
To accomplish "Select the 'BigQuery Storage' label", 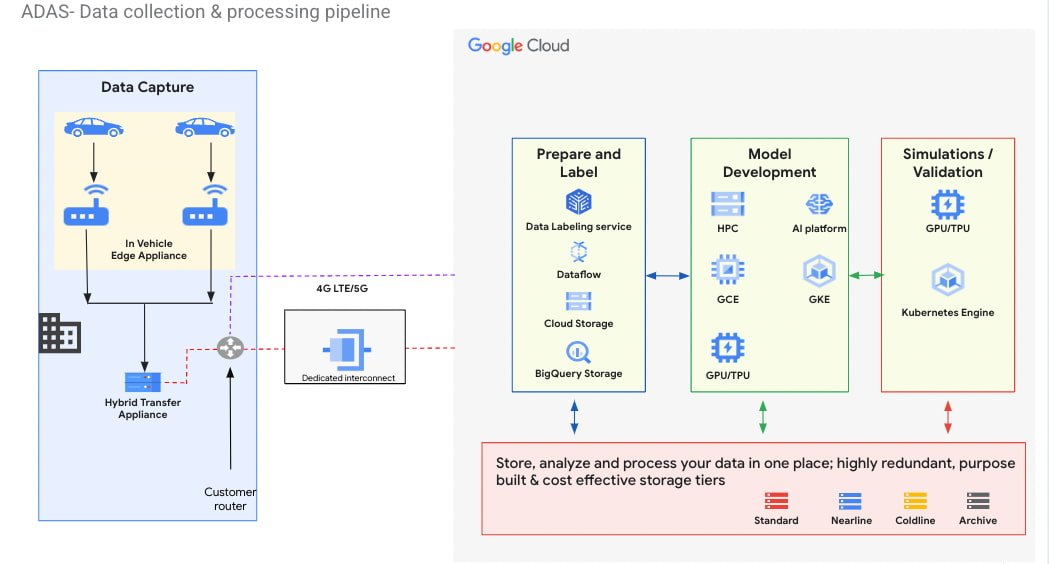I will pyautogui.click(x=579, y=373).
